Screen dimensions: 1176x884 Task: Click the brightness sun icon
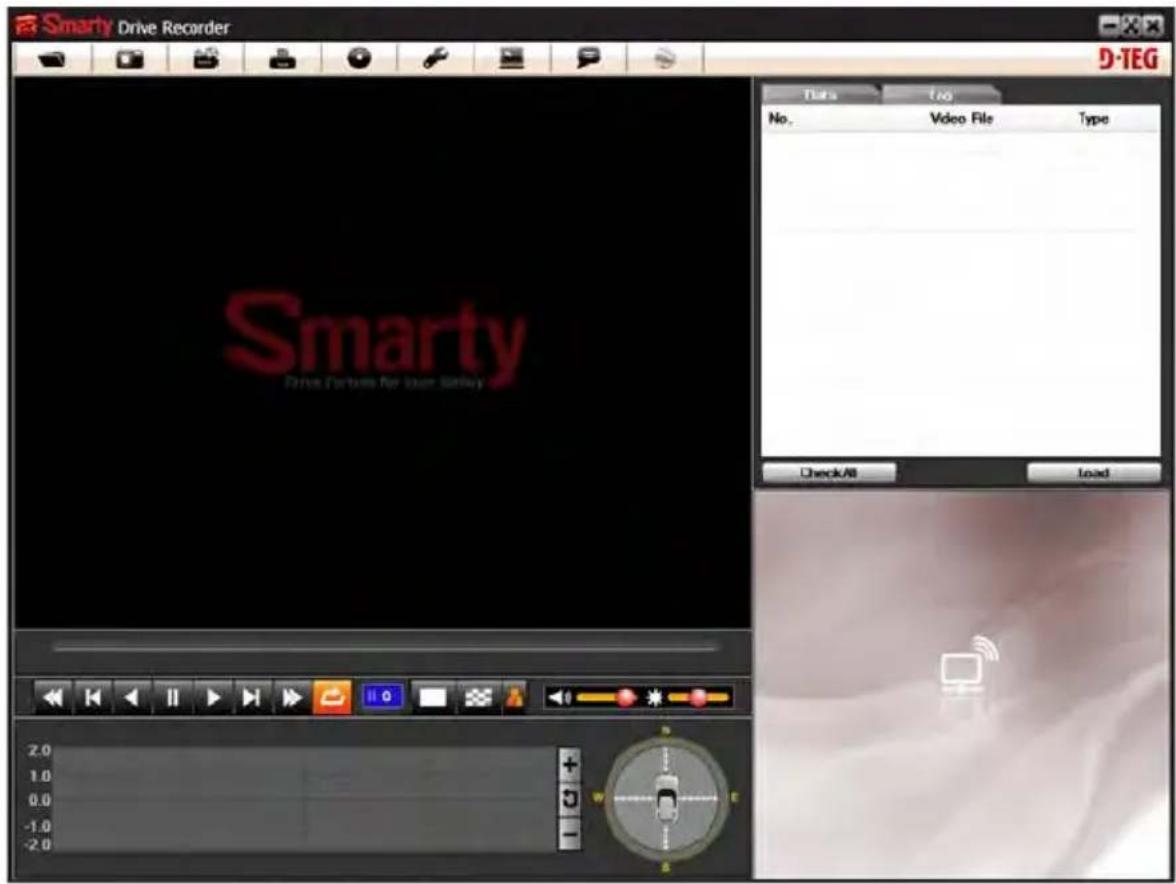(655, 698)
